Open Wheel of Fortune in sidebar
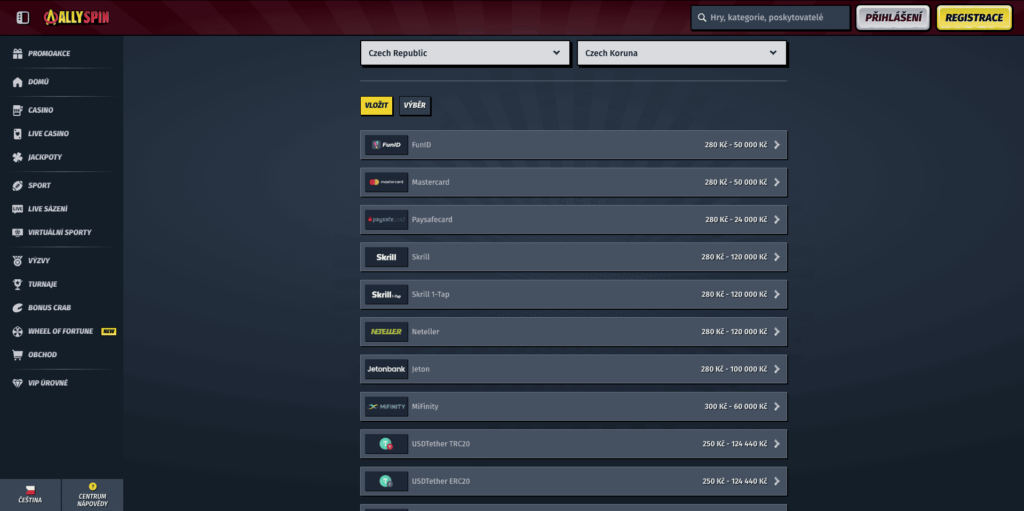The image size is (1024, 511). [60, 331]
